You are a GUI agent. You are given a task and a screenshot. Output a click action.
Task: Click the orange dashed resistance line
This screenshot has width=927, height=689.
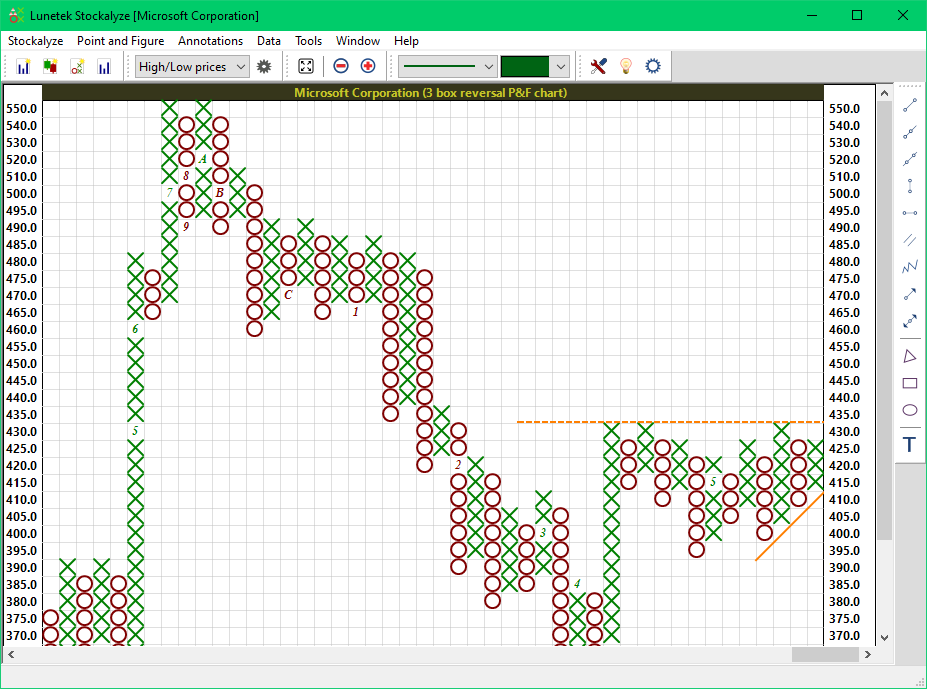[670, 422]
